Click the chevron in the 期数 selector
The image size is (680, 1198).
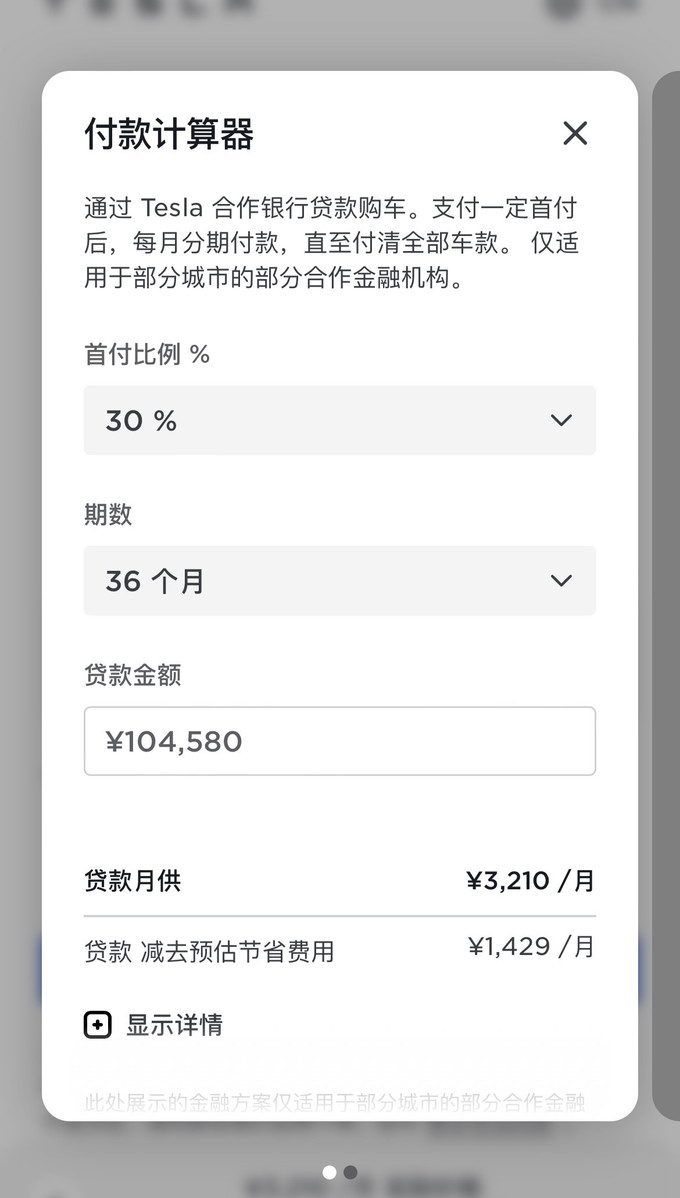[561, 581]
